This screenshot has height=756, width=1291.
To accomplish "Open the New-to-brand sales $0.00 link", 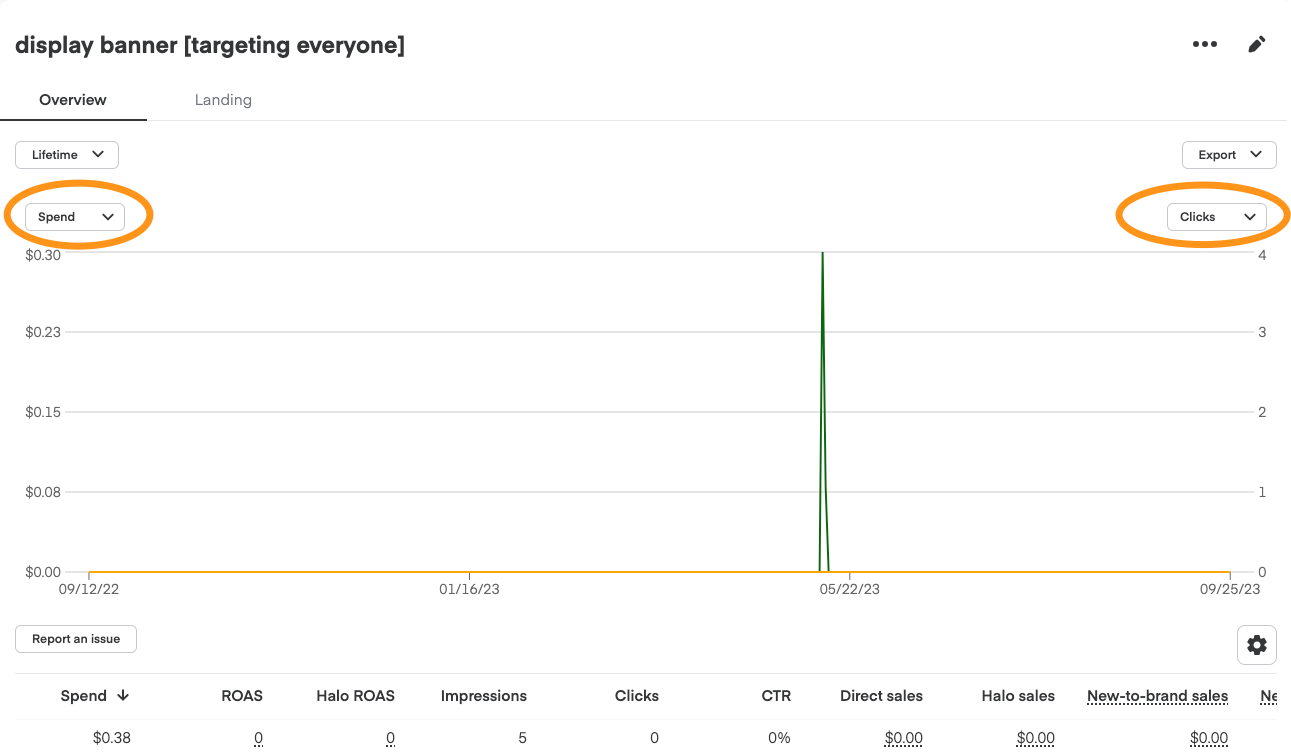I will [1209, 737].
